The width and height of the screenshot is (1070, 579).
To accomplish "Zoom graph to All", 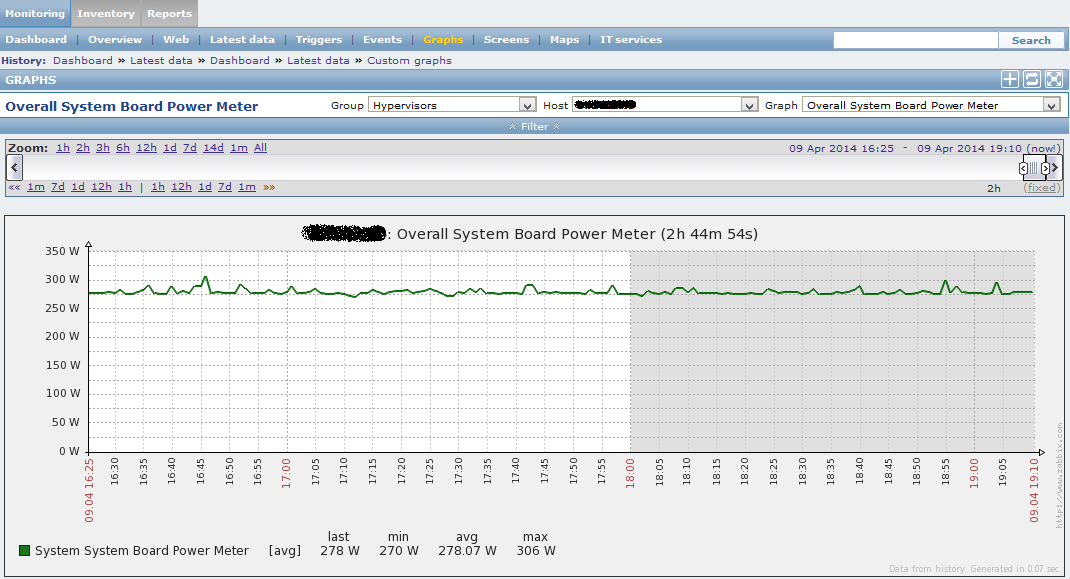I will 260,147.
